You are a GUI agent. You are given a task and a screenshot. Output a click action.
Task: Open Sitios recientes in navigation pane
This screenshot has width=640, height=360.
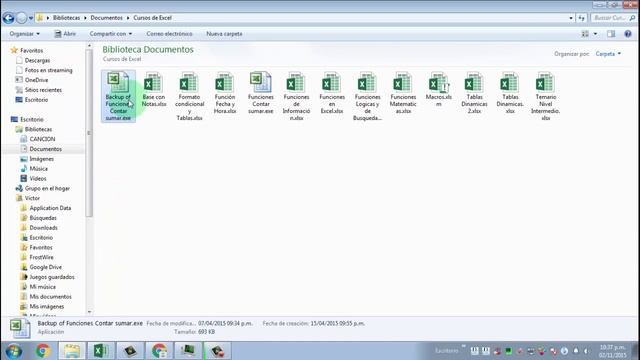pos(43,90)
